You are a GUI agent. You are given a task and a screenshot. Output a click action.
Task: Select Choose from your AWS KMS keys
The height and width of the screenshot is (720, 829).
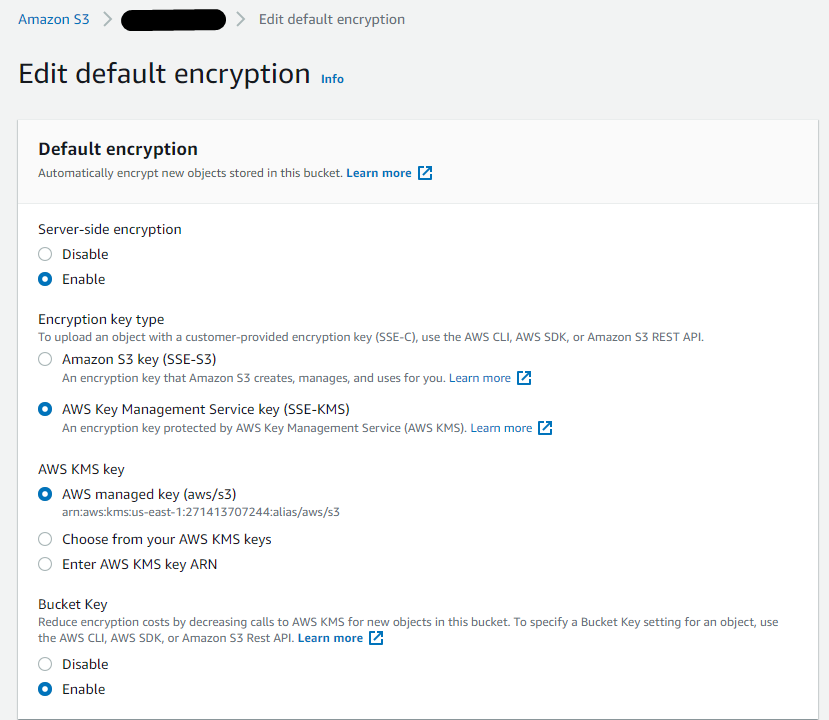[45, 539]
